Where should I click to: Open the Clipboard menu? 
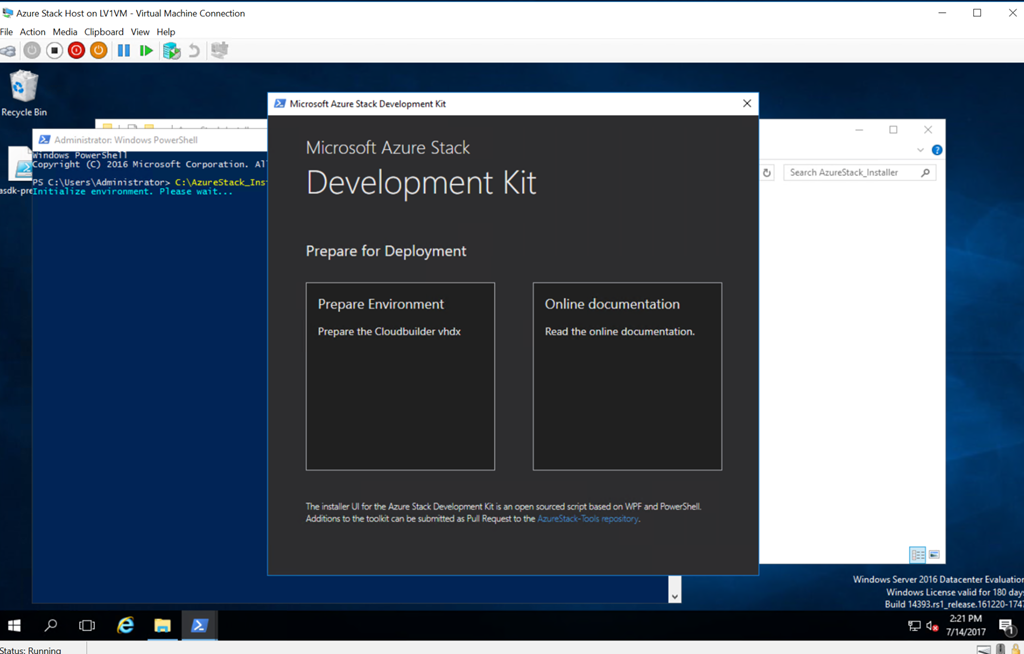click(104, 32)
